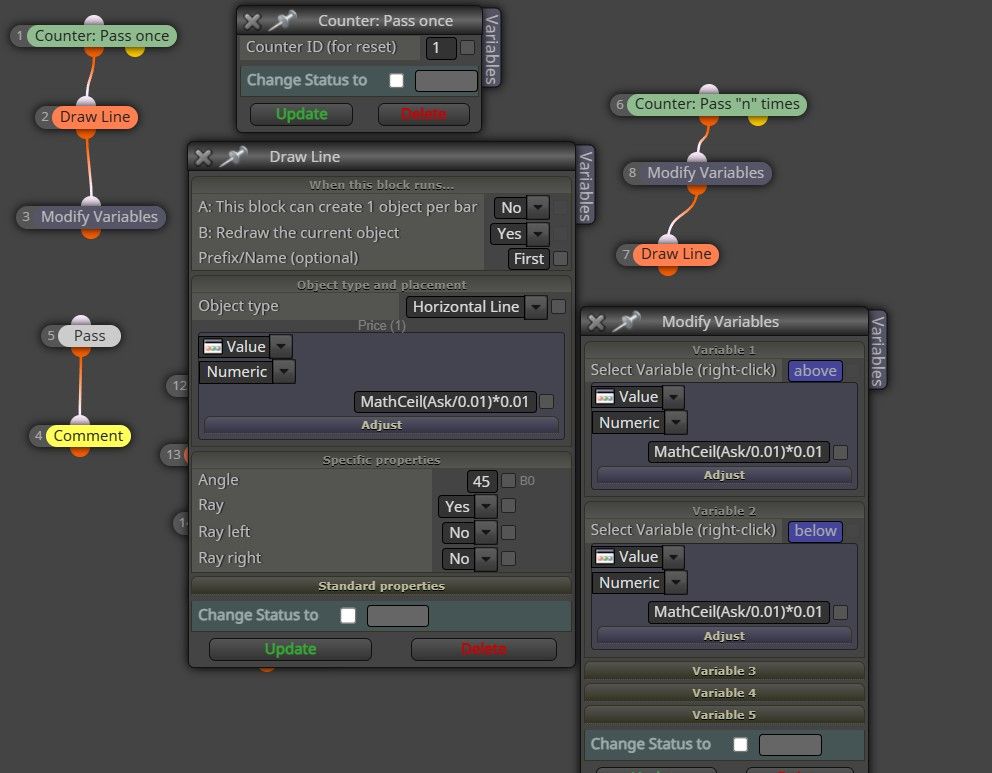
Task: Expand Standard properties in Draw Line panel
Action: 381,586
